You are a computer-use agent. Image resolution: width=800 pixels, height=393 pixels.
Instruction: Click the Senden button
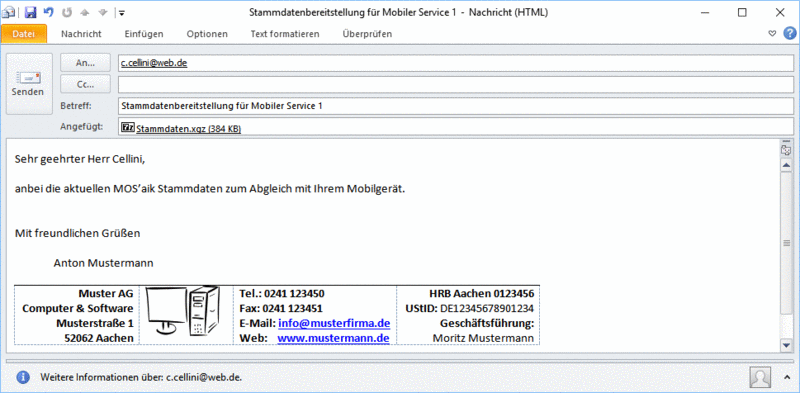(x=29, y=84)
